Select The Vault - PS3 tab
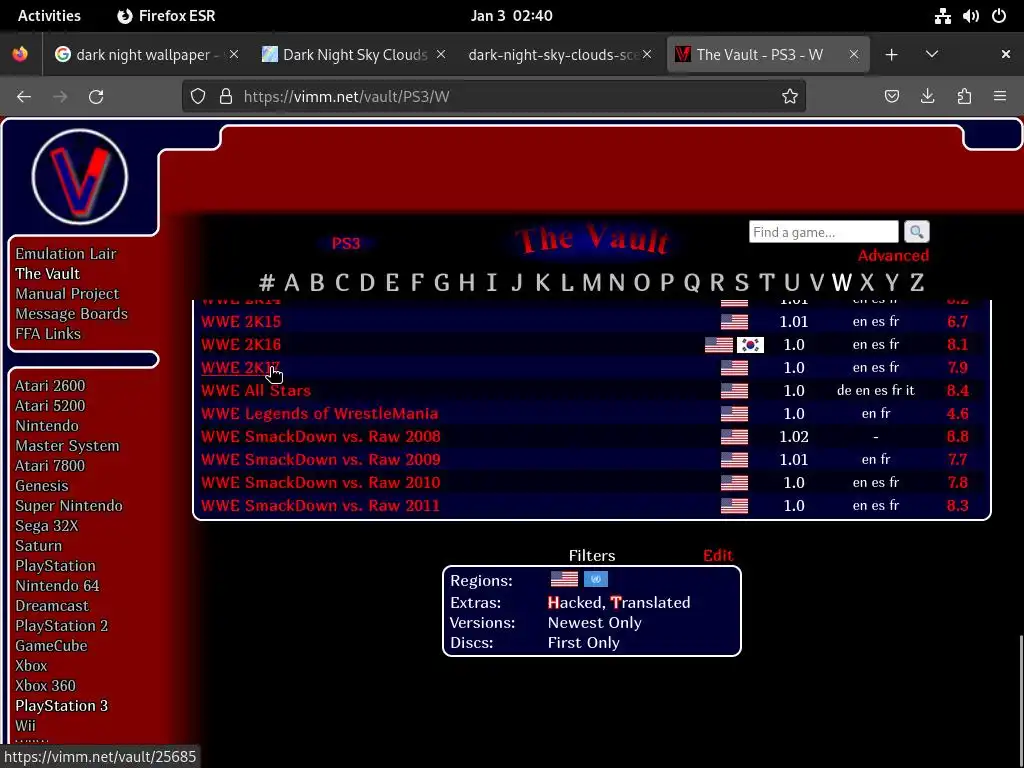Screen dimensions: 1024x768 tap(767, 55)
